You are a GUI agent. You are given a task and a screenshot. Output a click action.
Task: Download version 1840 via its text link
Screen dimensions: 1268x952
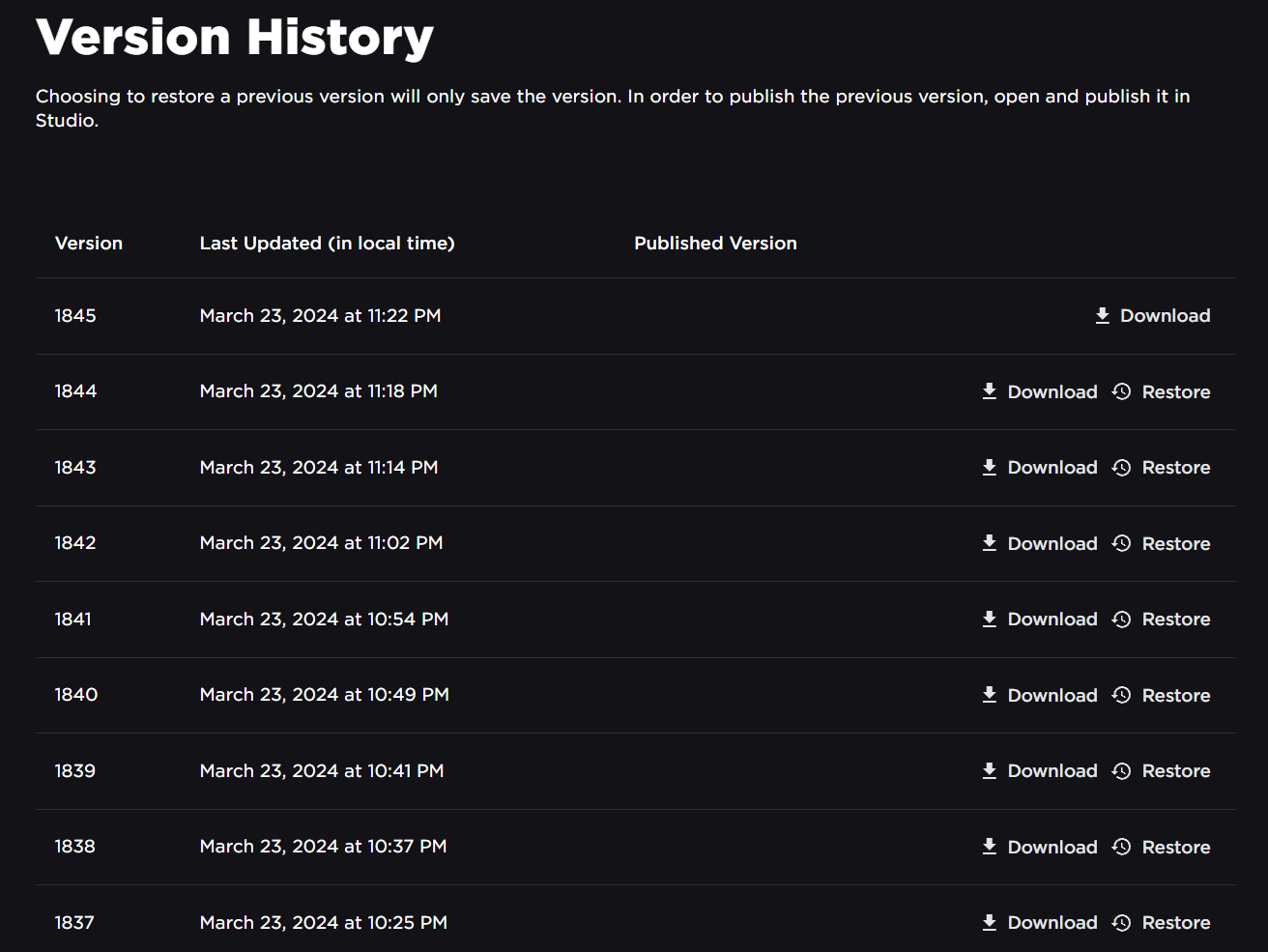point(1052,695)
